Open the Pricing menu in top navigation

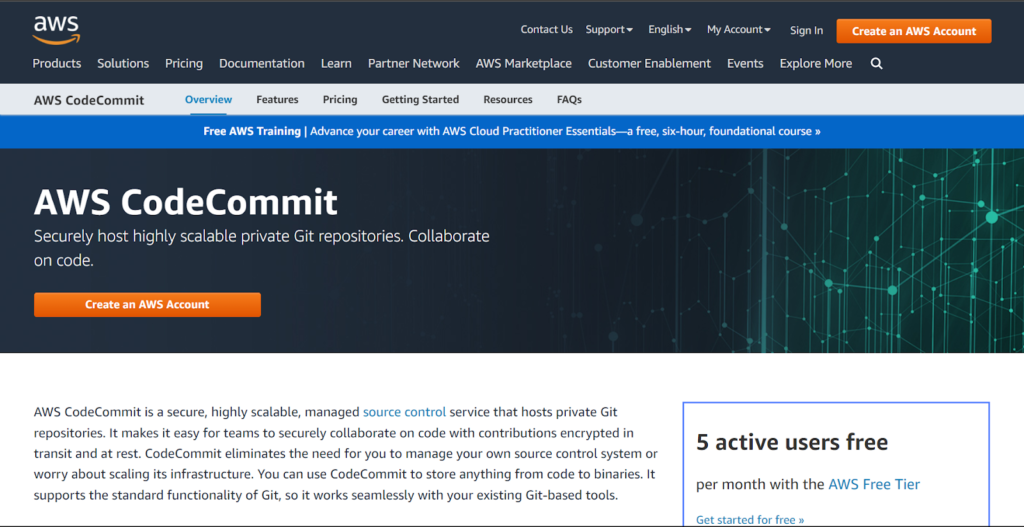point(184,63)
